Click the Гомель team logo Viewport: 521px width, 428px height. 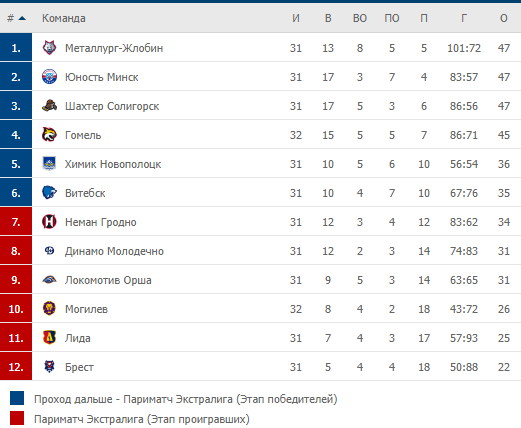pos(49,135)
